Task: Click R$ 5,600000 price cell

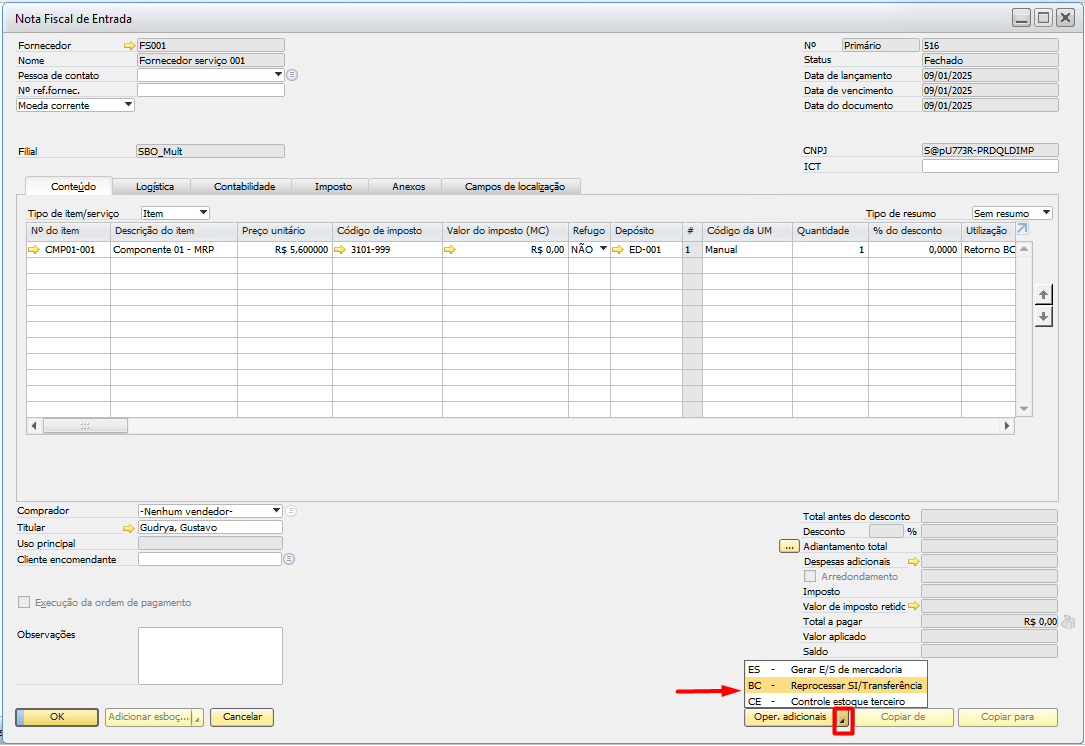Action: coord(284,249)
